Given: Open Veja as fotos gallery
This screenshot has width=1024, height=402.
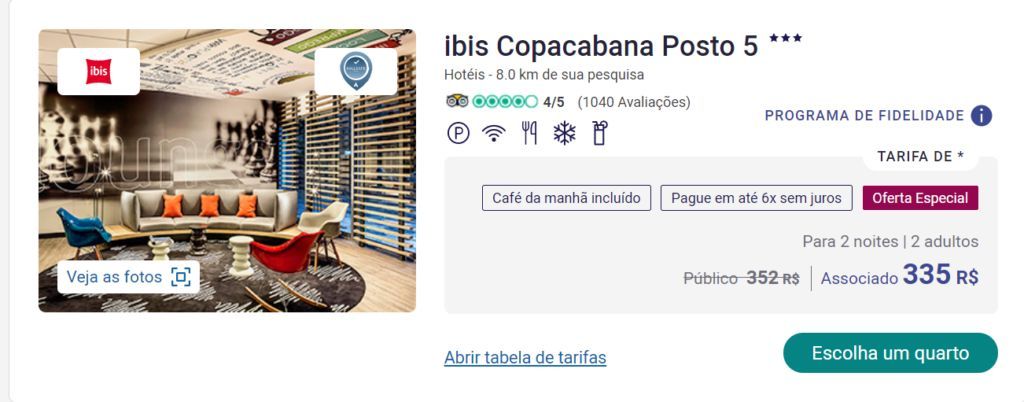Looking at the screenshot, I should tap(129, 277).
